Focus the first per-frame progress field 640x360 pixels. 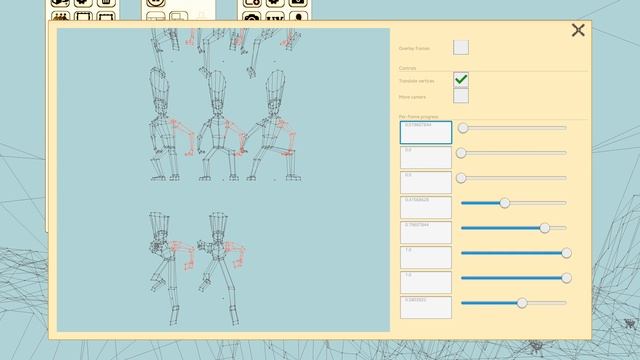click(x=426, y=132)
